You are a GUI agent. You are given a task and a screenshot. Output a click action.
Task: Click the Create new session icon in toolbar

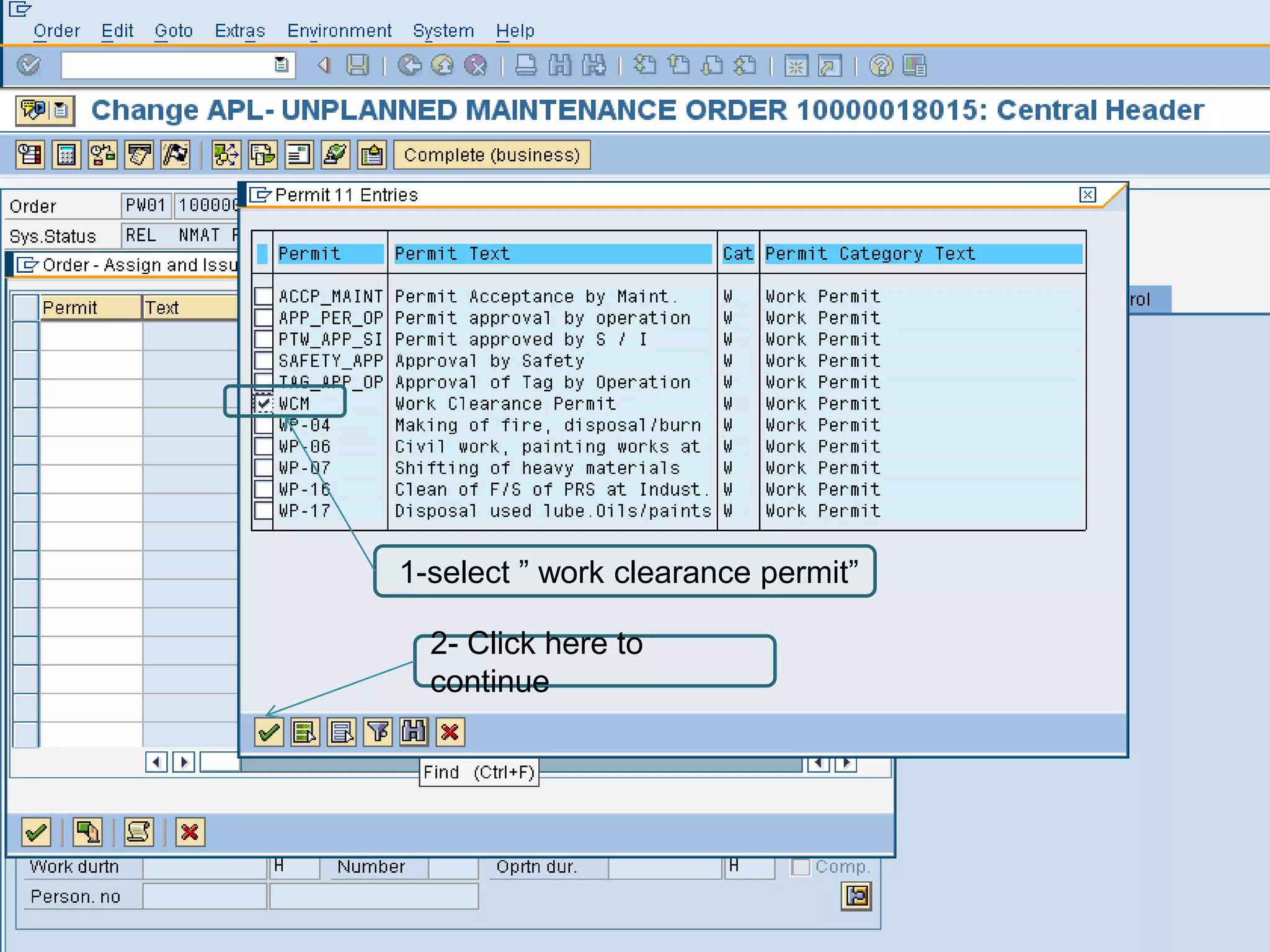(796, 65)
